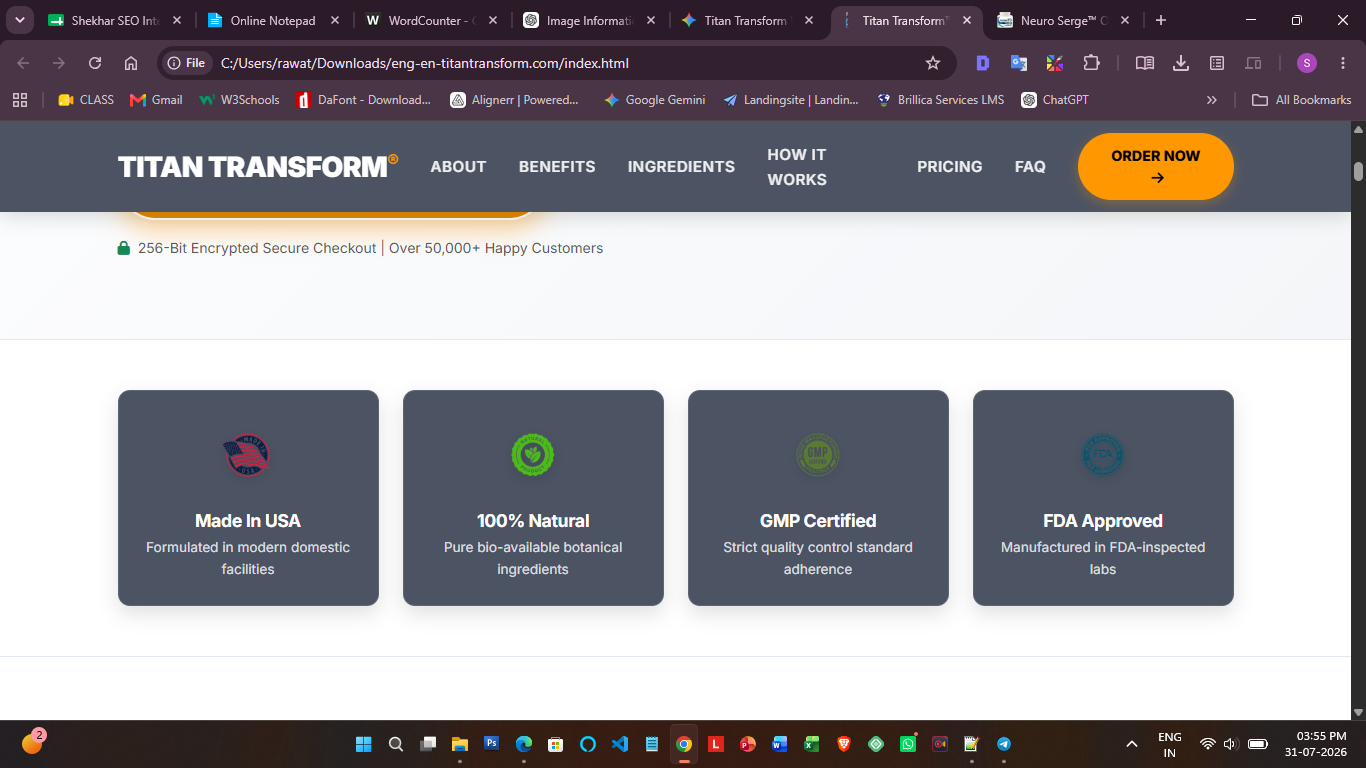View the PRICING section
This screenshot has height=768, width=1366.
point(949,167)
